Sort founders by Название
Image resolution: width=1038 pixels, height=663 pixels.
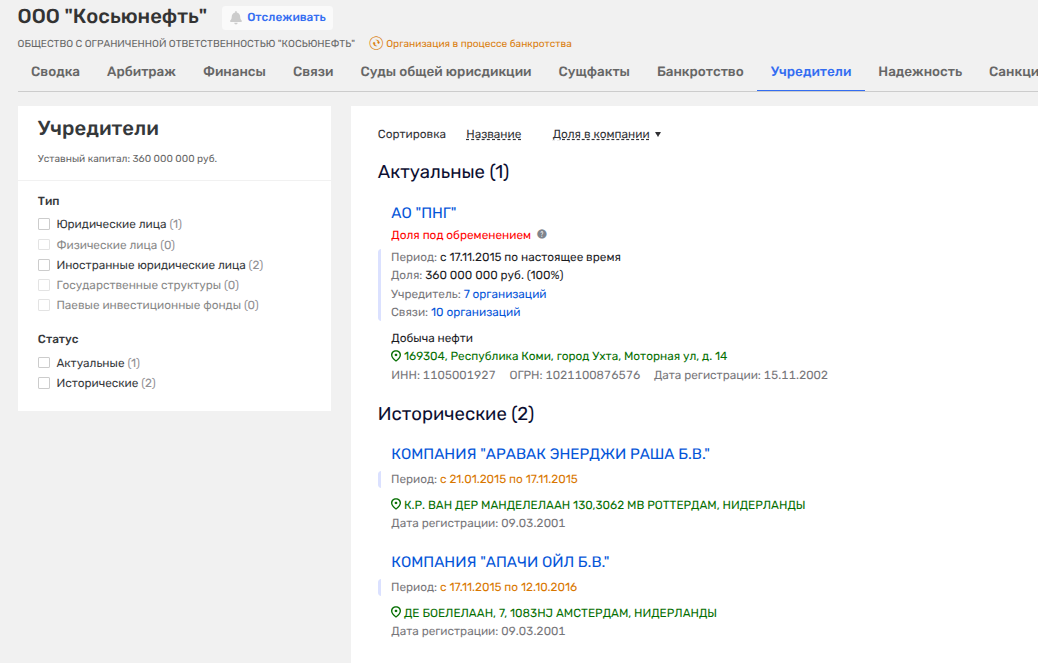pyautogui.click(x=493, y=134)
